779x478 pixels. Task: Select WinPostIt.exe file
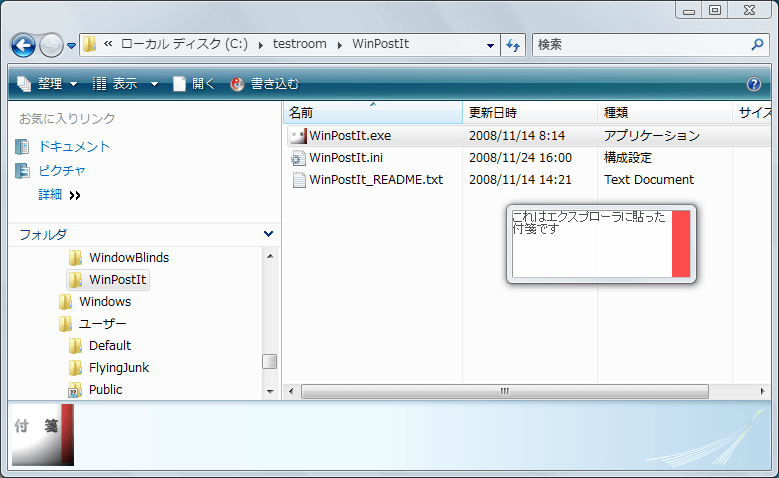pyautogui.click(x=350, y=136)
